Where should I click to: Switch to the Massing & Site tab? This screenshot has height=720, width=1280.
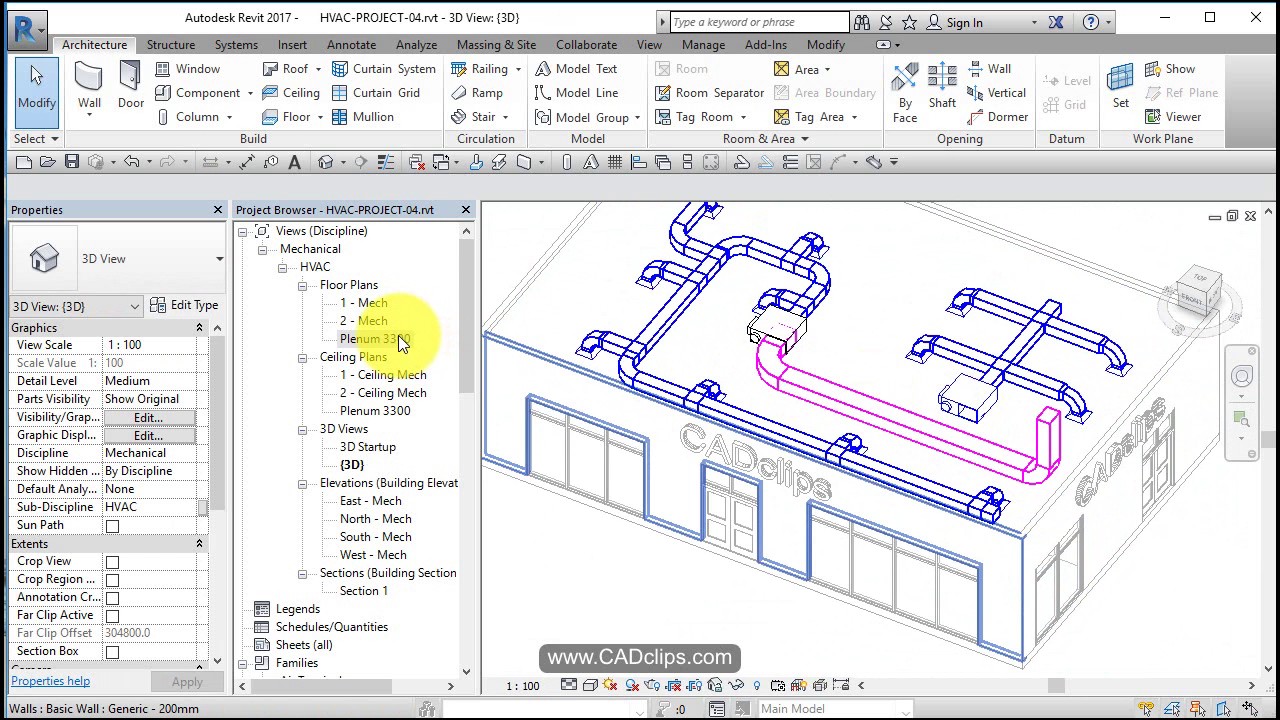tap(496, 45)
